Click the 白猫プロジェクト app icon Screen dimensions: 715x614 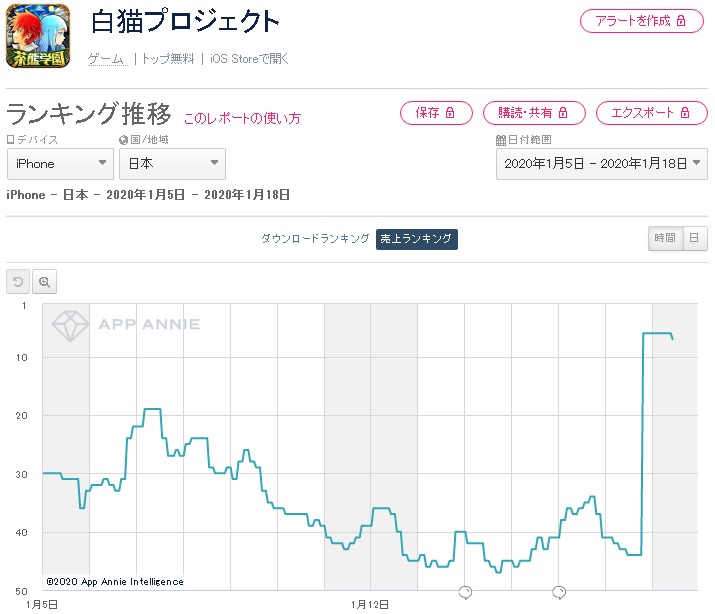[x=39, y=36]
